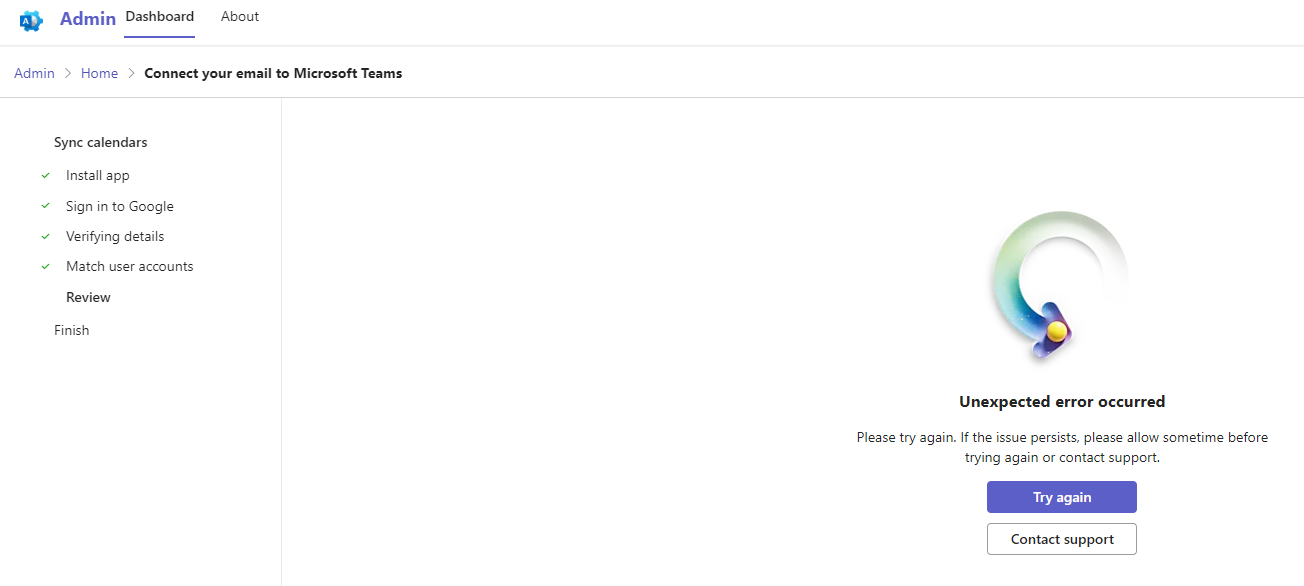Click the chevron separator after Admin breadcrumb
Viewport: 1304px width, 586px height.
[x=68, y=73]
